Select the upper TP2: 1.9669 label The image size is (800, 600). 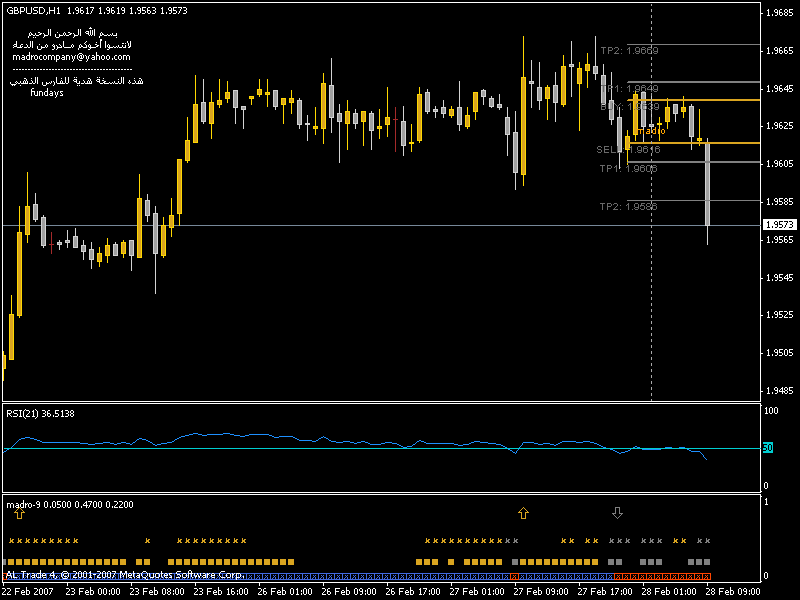(629, 50)
